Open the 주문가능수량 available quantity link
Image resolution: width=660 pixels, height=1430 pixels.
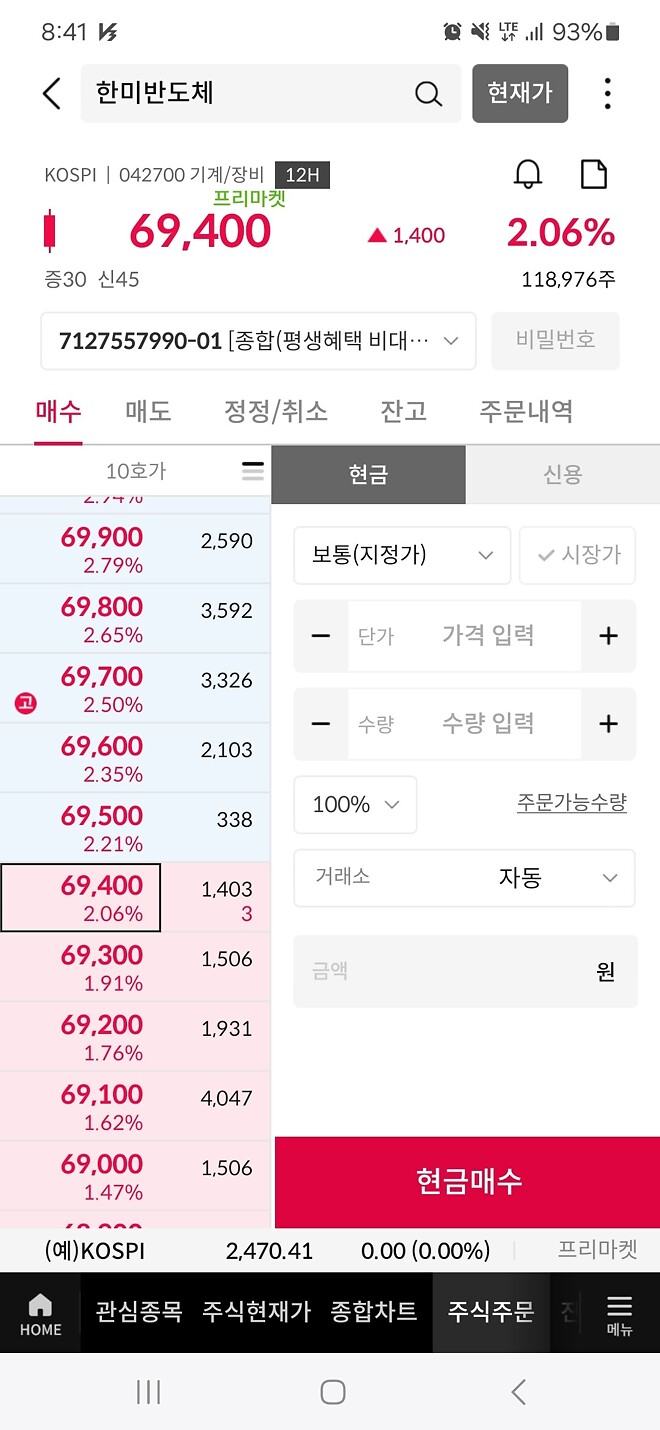point(571,804)
